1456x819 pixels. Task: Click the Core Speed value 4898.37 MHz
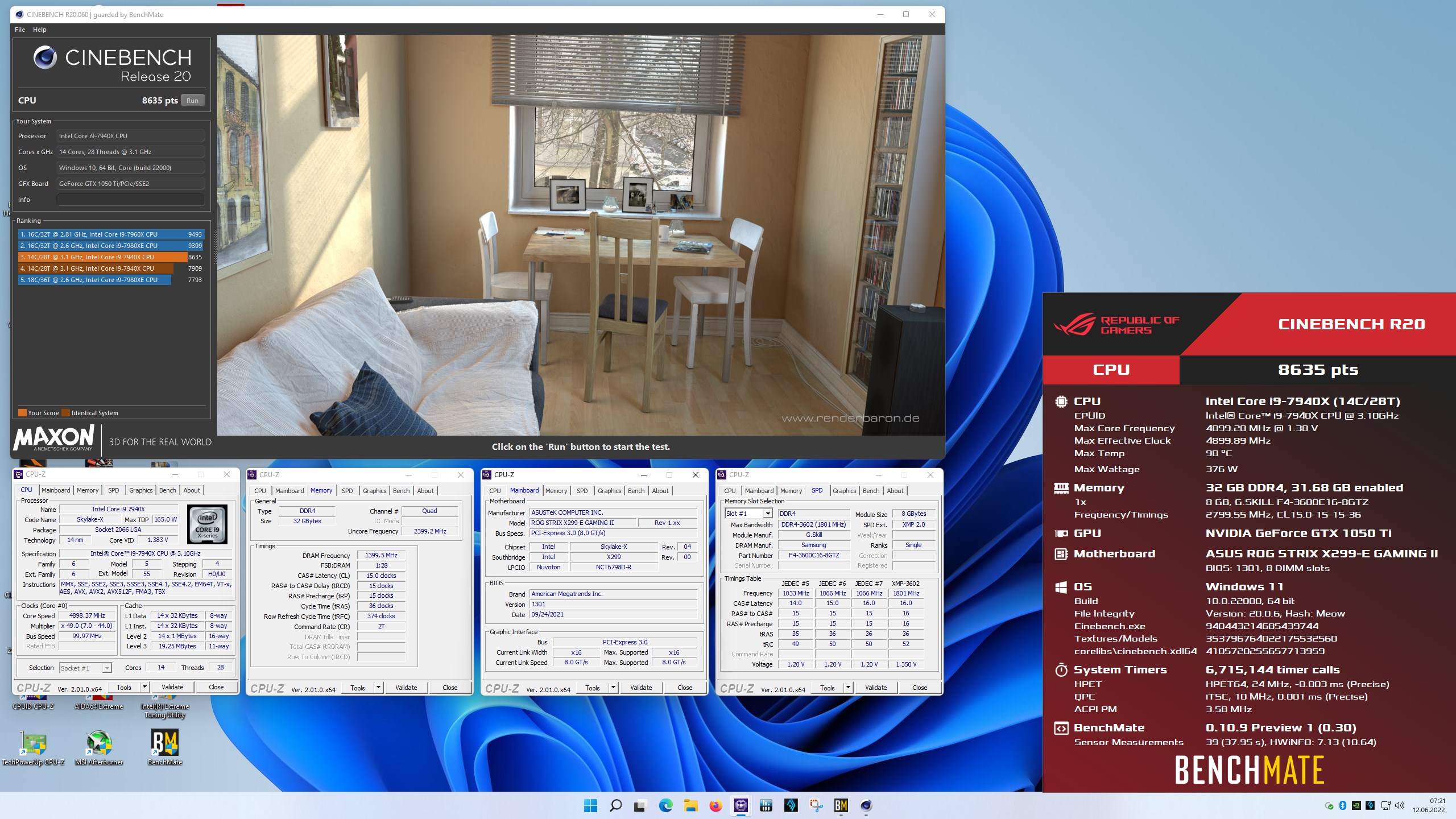tap(87, 615)
